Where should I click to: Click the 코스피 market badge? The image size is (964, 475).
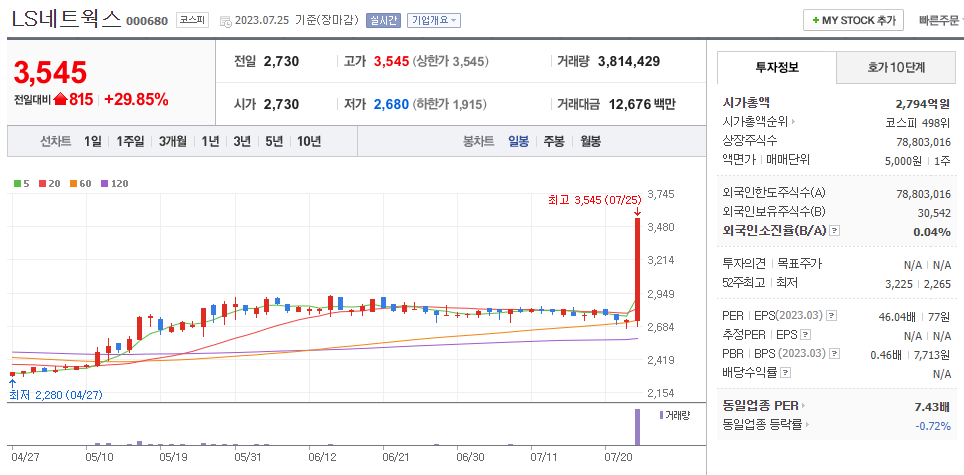point(192,20)
